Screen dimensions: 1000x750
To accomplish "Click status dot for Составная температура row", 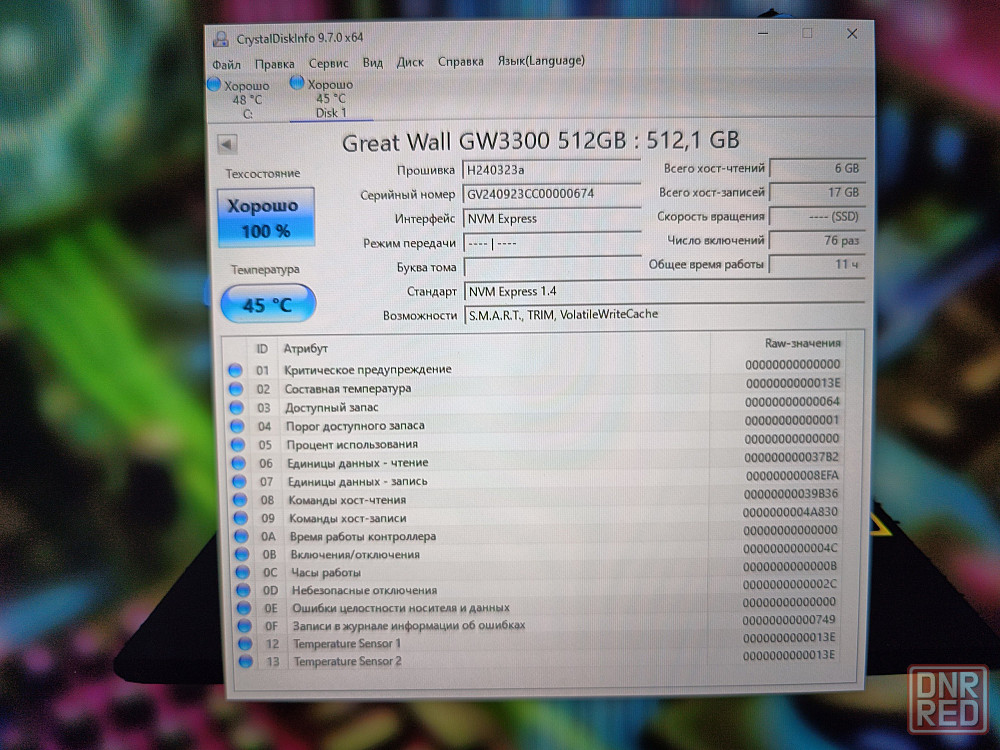I will click(x=236, y=389).
